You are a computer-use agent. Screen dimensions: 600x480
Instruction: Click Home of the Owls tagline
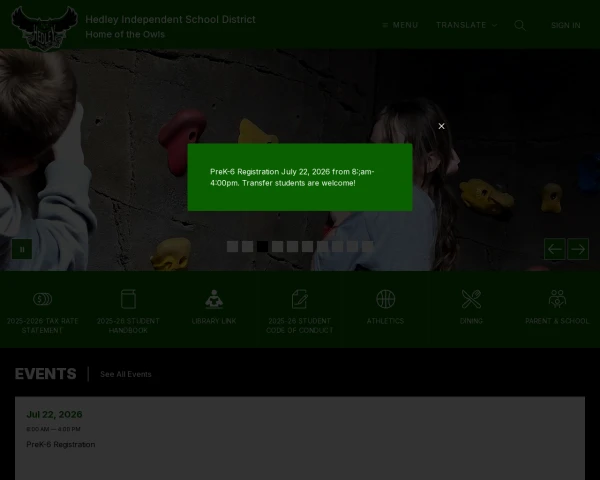[125, 34]
